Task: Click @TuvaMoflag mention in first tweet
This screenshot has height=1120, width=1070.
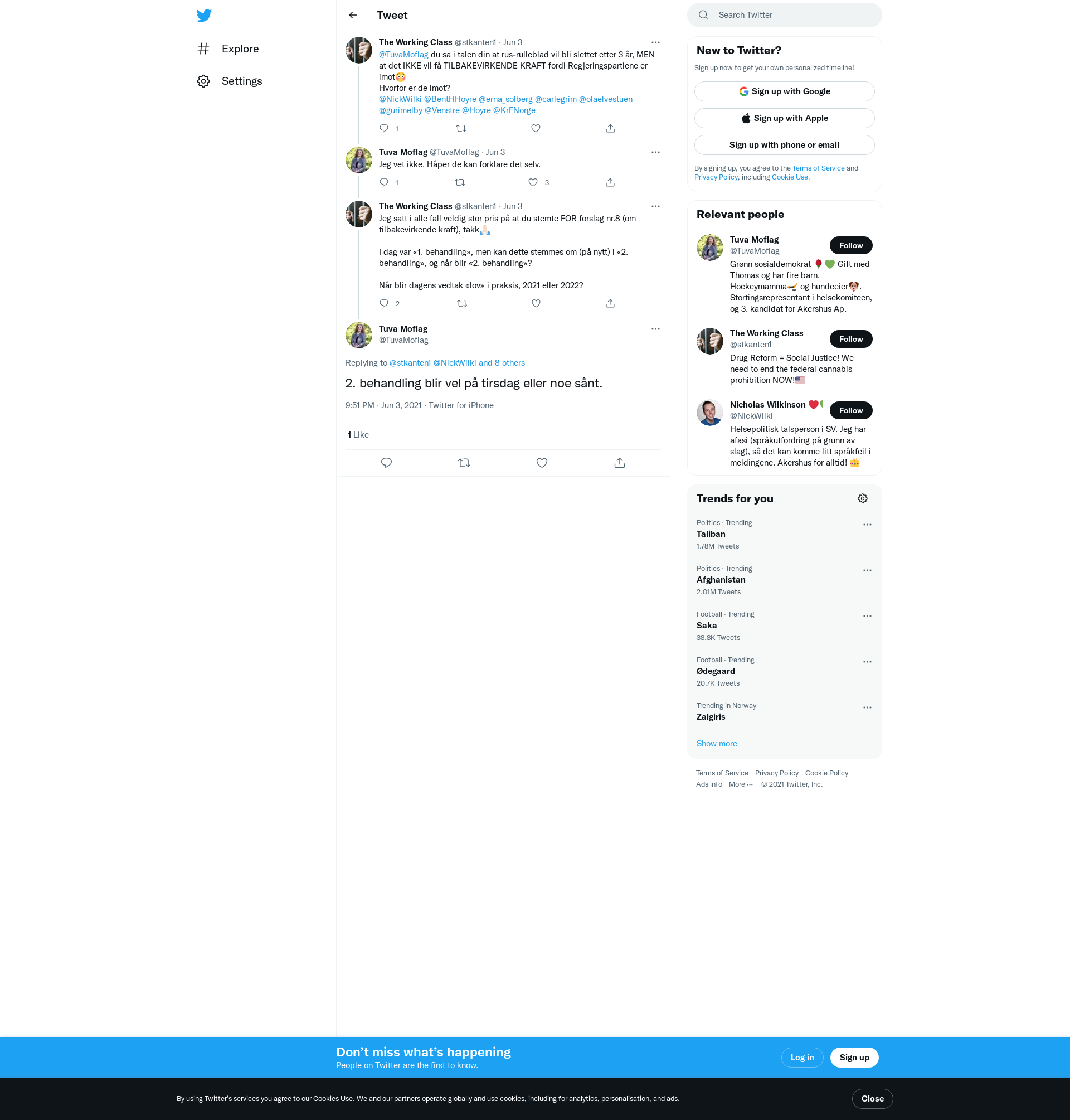Action: [x=403, y=55]
